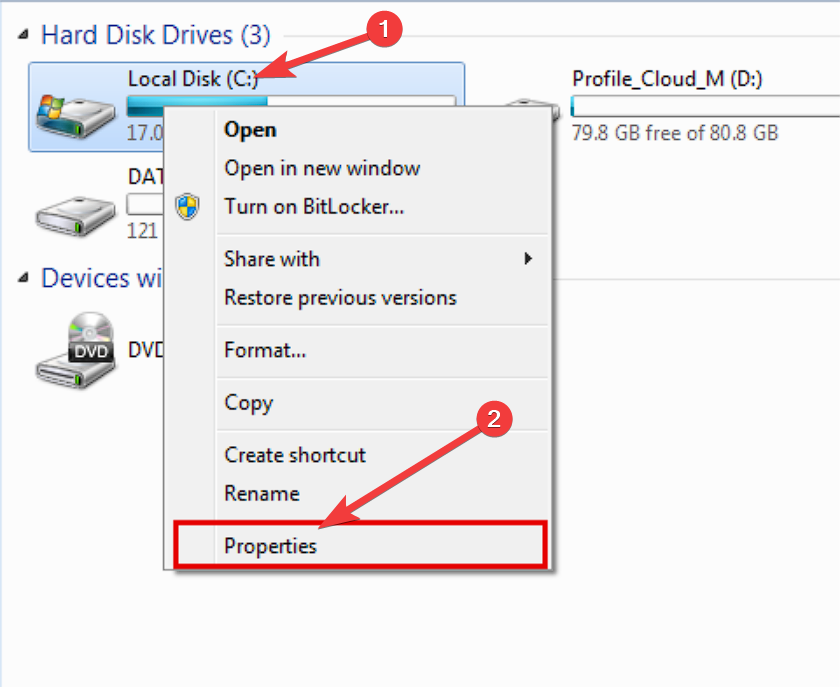
Task: Select Open in new window
Action: tap(322, 168)
